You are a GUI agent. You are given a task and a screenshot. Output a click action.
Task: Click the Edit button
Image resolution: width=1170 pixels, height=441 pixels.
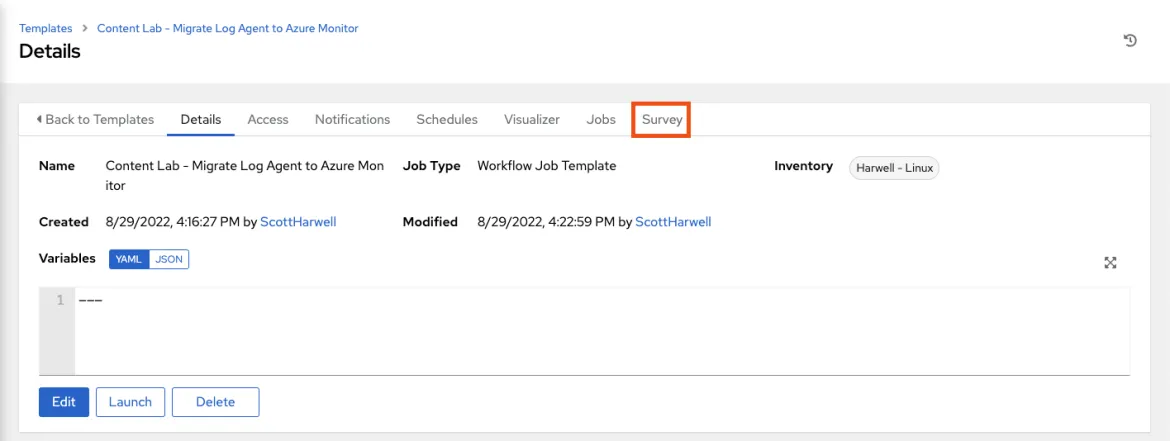coord(64,401)
